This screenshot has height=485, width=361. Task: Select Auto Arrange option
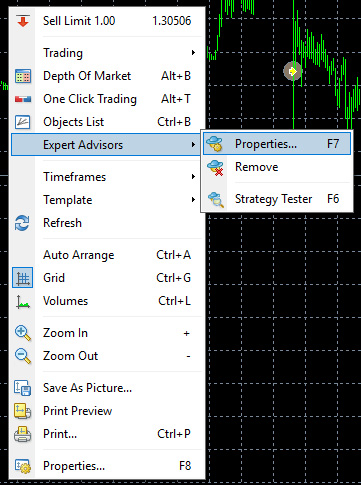[108, 255]
